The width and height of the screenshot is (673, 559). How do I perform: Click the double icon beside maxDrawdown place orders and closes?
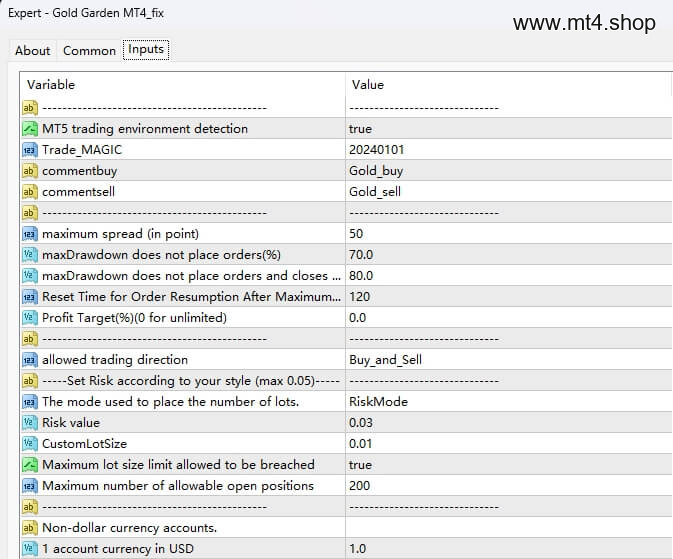click(30, 276)
